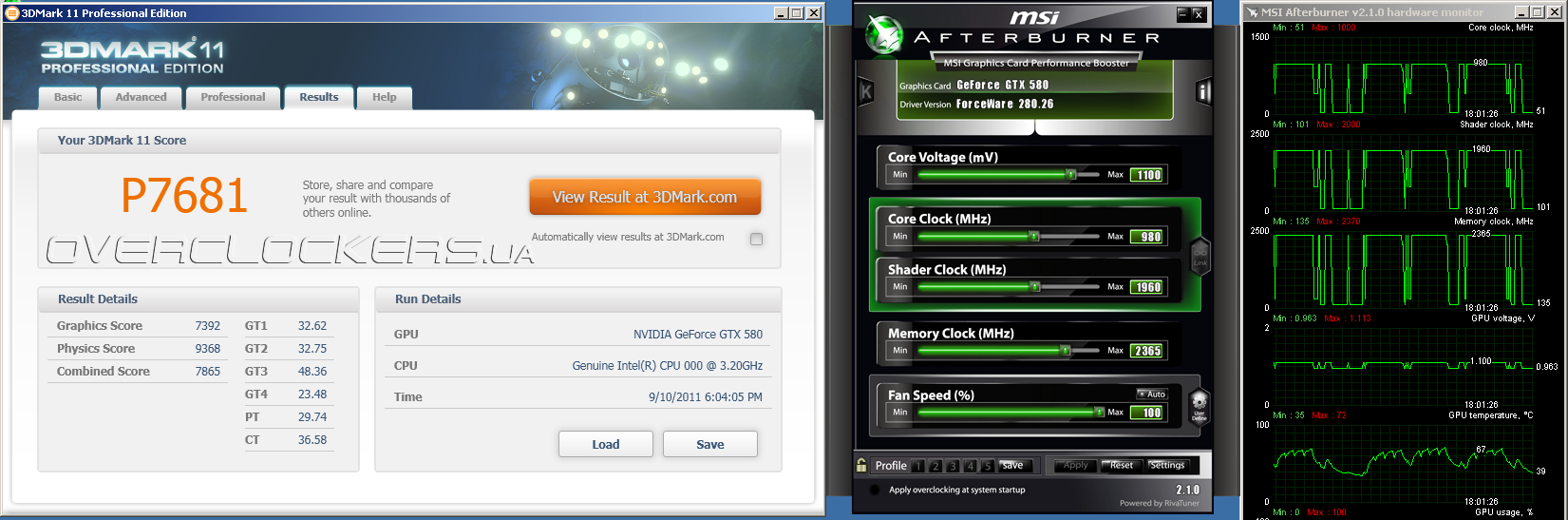Adjust the Fan Speed slider handle
The image size is (1568, 520).
click(x=1099, y=413)
